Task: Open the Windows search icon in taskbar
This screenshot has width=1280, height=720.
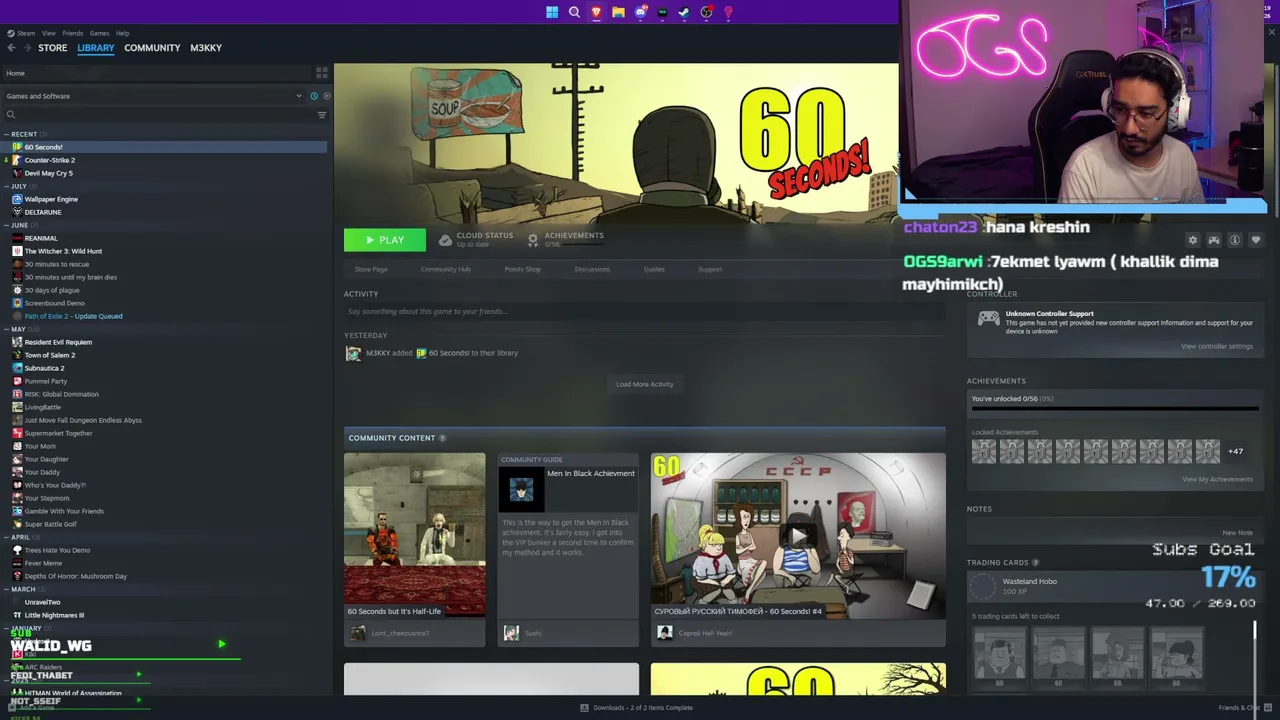Action: tap(574, 12)
